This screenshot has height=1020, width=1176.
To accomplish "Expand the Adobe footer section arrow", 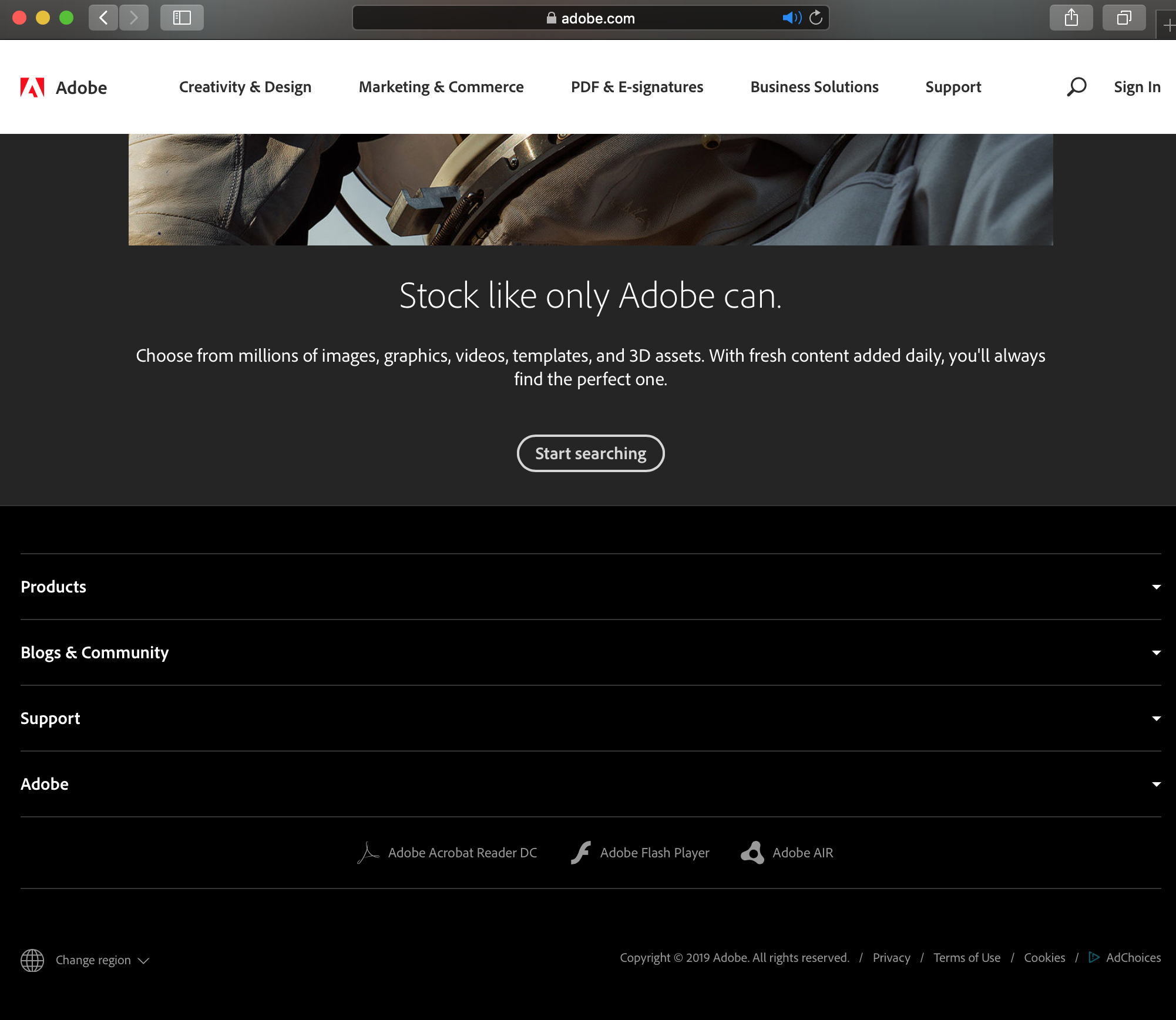I will point(1156,784).
